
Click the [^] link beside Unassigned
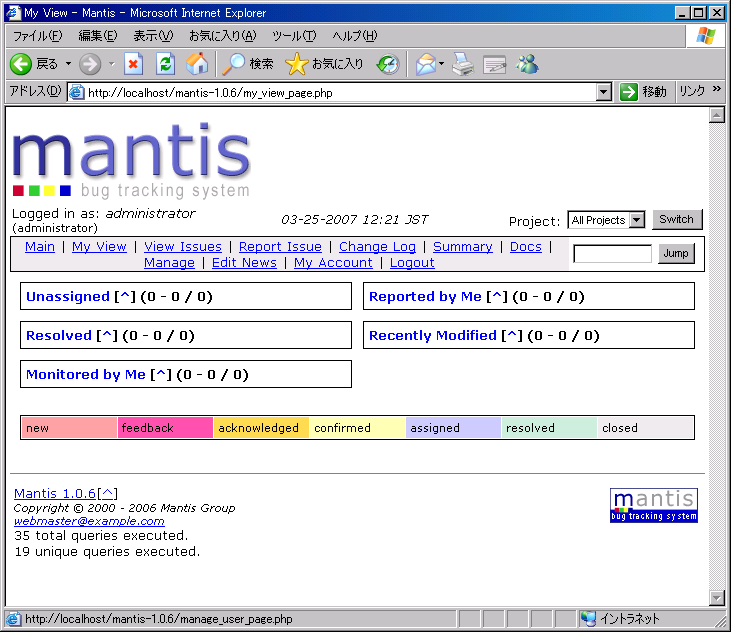tap(124, 296)
